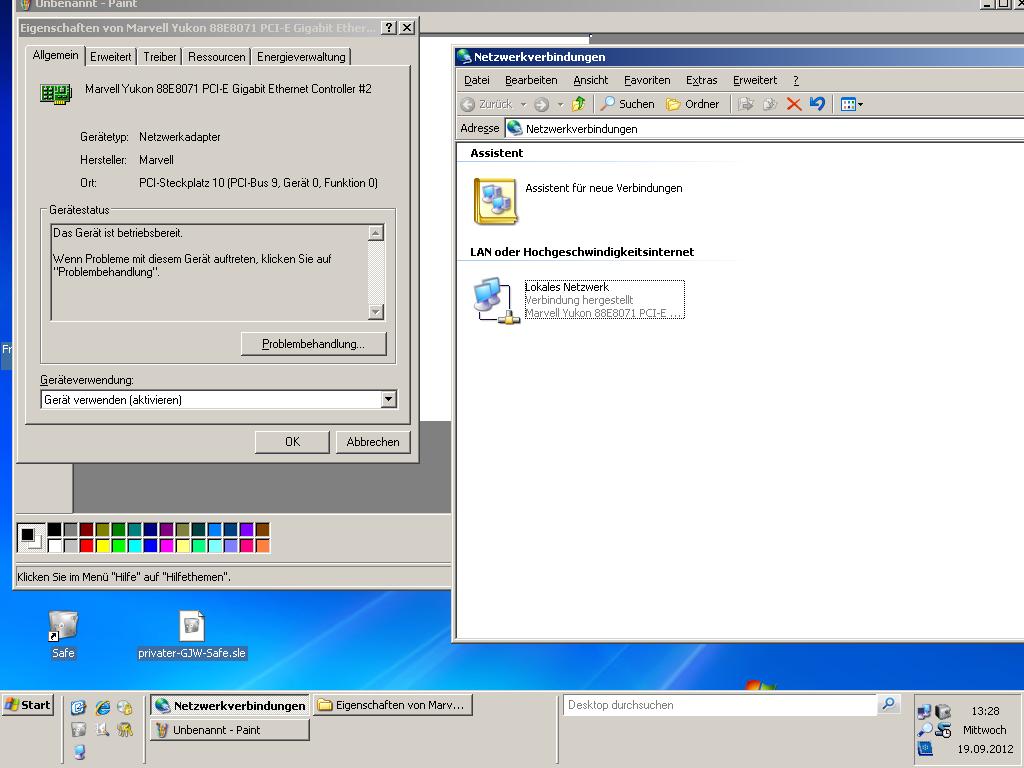Viewport: 1024px width, 768px height.
Task: Open the Zurück history dropdown arrow
Action: click(x=523, y=104)
